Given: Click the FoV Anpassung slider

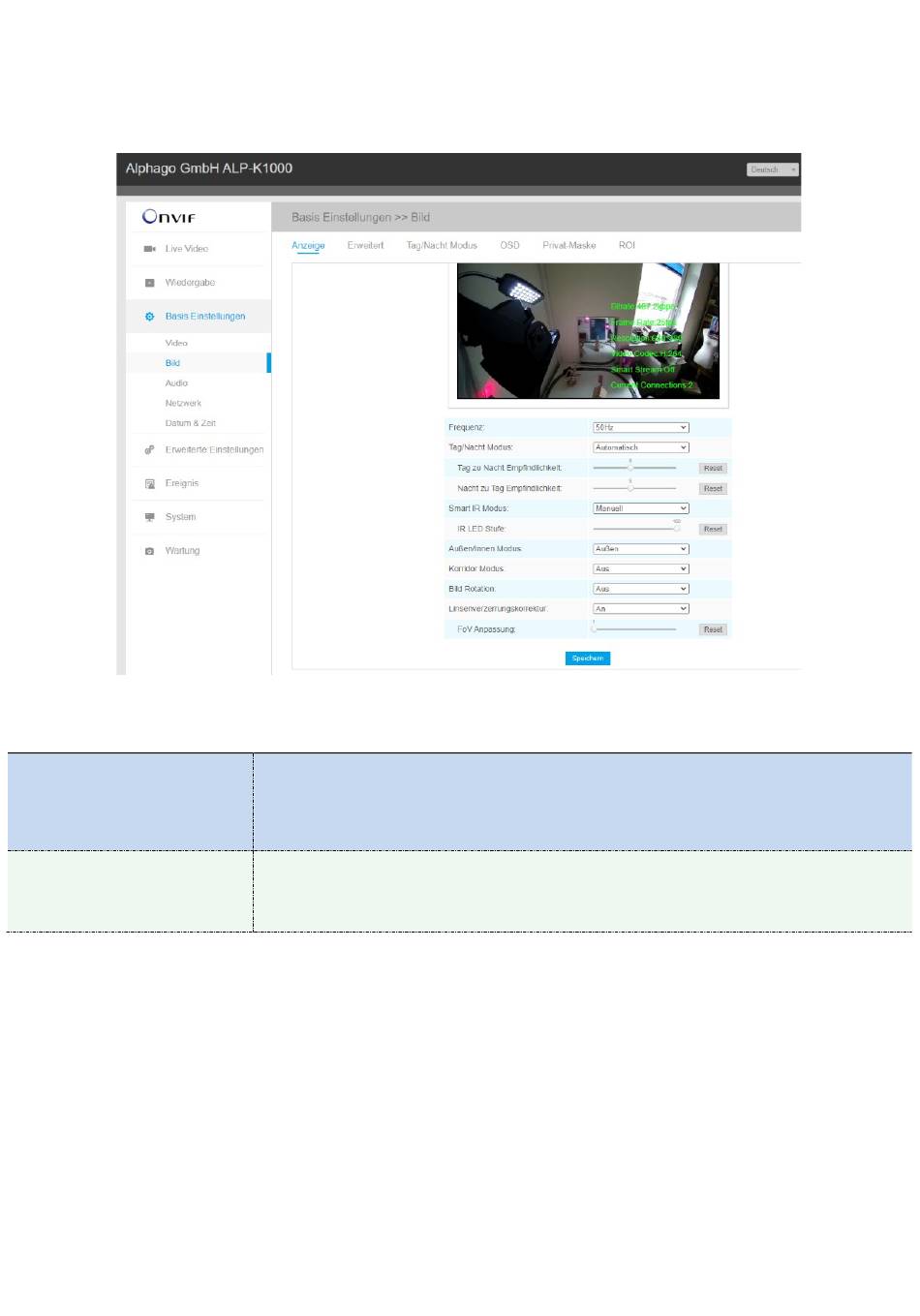Looking at the screenshot, I should (x=634, y=629).
